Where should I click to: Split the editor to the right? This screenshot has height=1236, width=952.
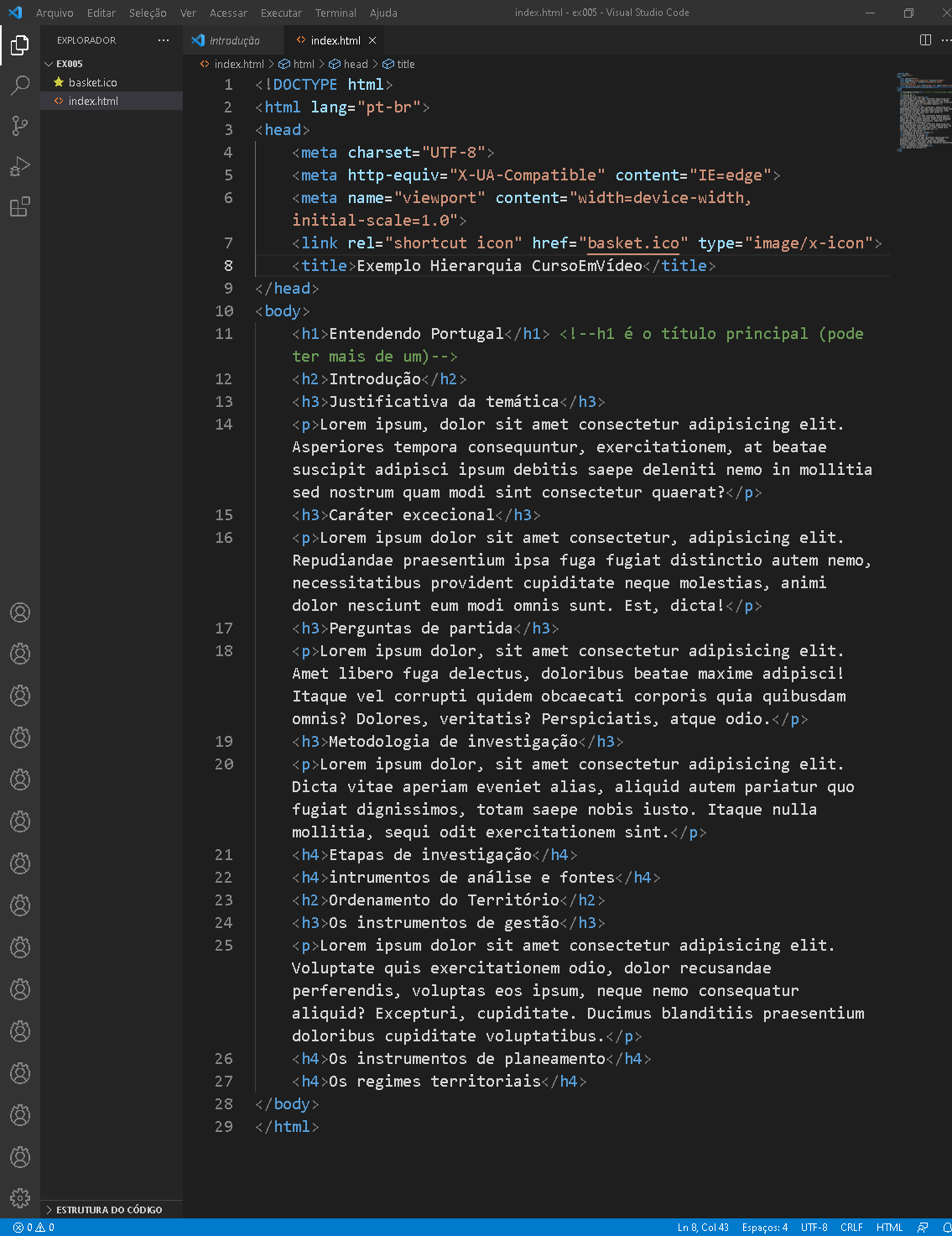(x=926, y=40)
